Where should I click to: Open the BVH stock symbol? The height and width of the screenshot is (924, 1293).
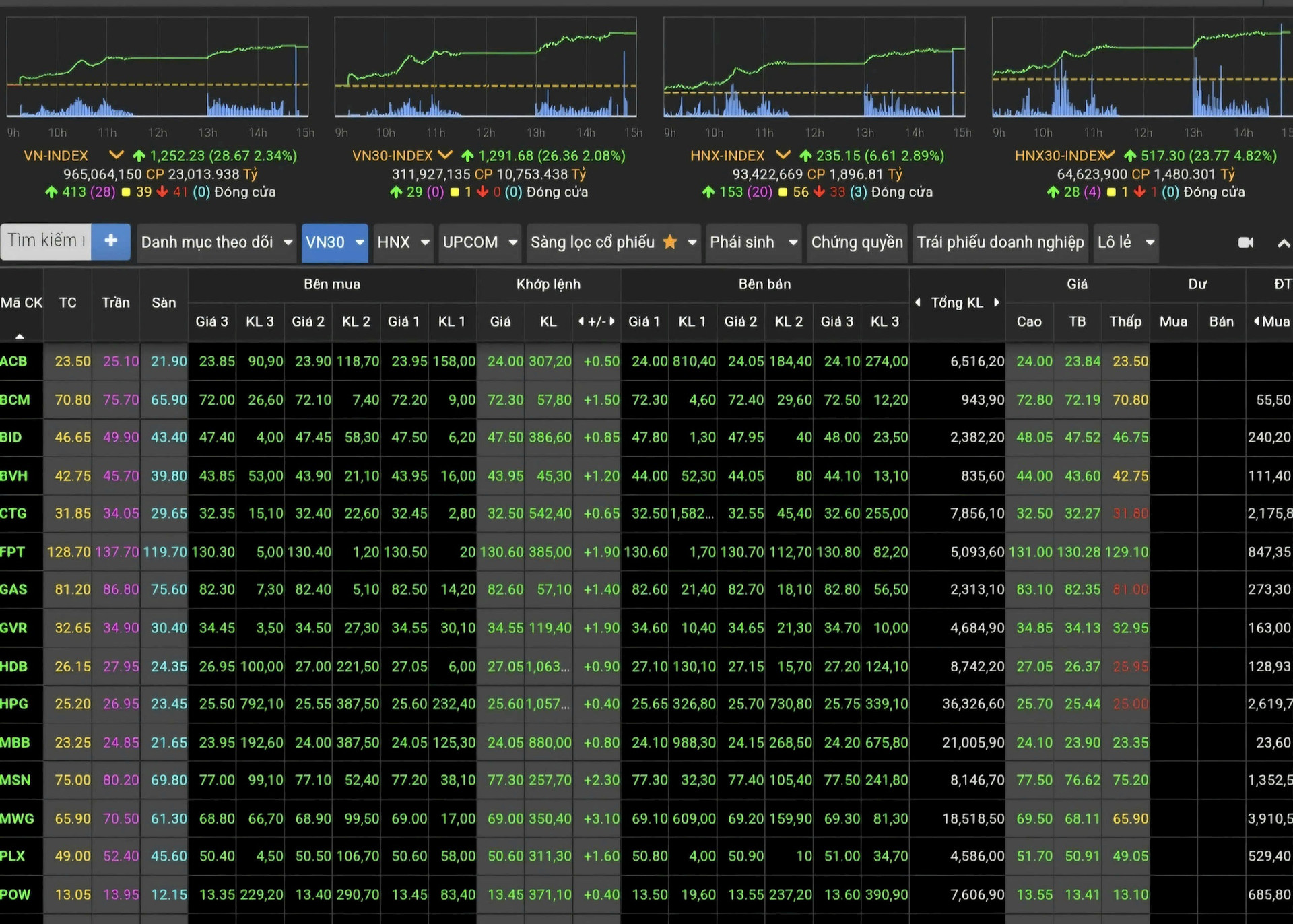tap(14, 476)
